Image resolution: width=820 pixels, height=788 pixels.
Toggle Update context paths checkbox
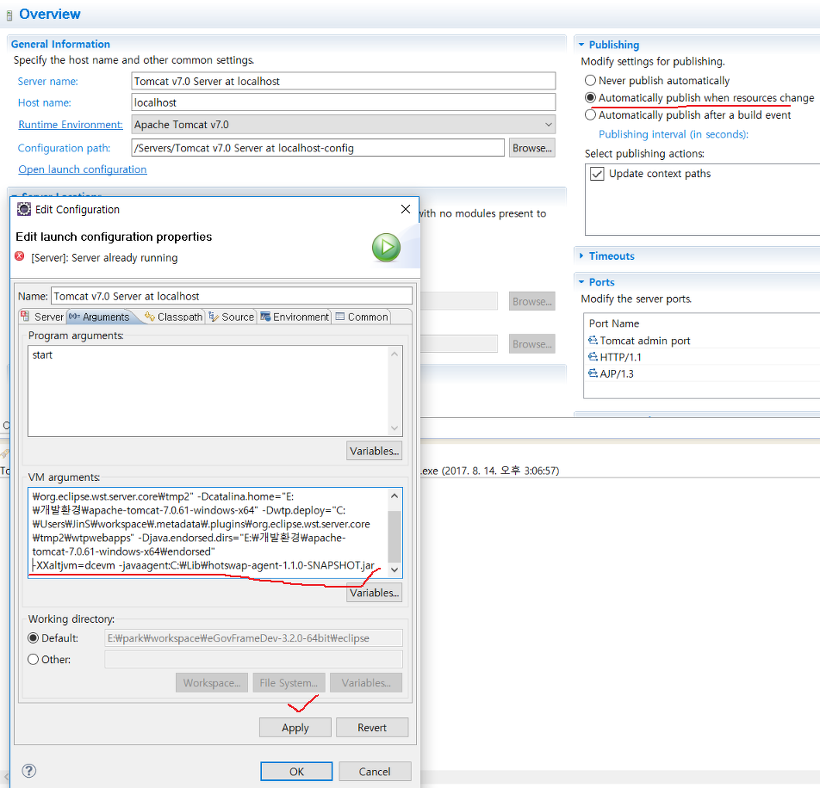coord(597,174)
